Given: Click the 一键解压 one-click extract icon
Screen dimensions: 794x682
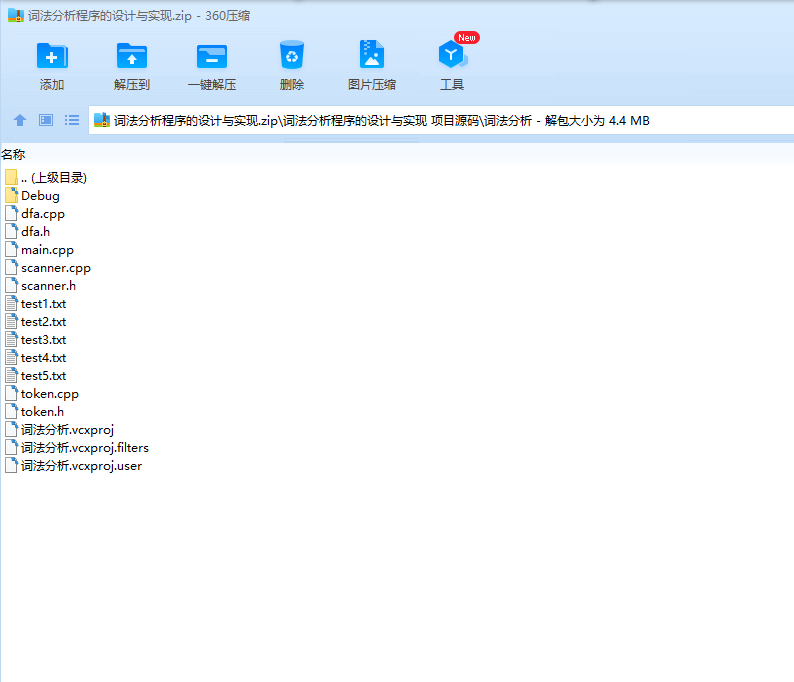Looking at the screenshot, I should click(212, 56).
